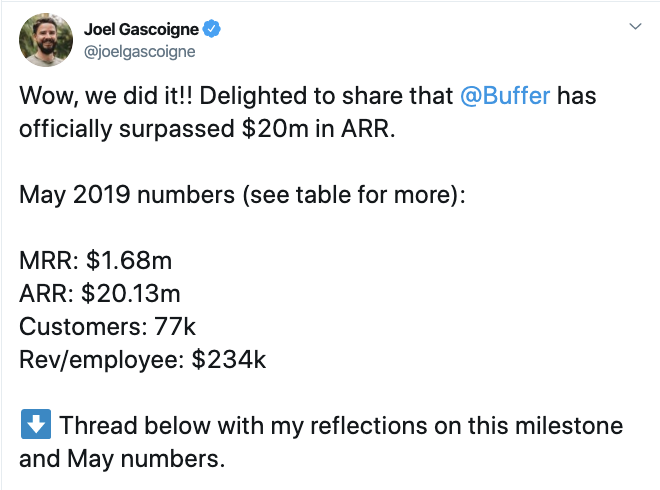Click the "Thread below with my reflections" text

[x=243, y=426]
